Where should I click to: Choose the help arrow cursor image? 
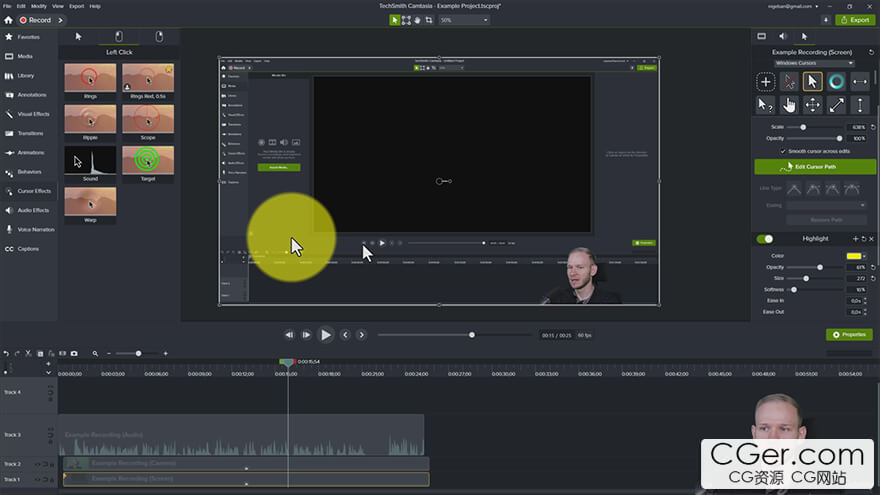(x=766, y=105)
